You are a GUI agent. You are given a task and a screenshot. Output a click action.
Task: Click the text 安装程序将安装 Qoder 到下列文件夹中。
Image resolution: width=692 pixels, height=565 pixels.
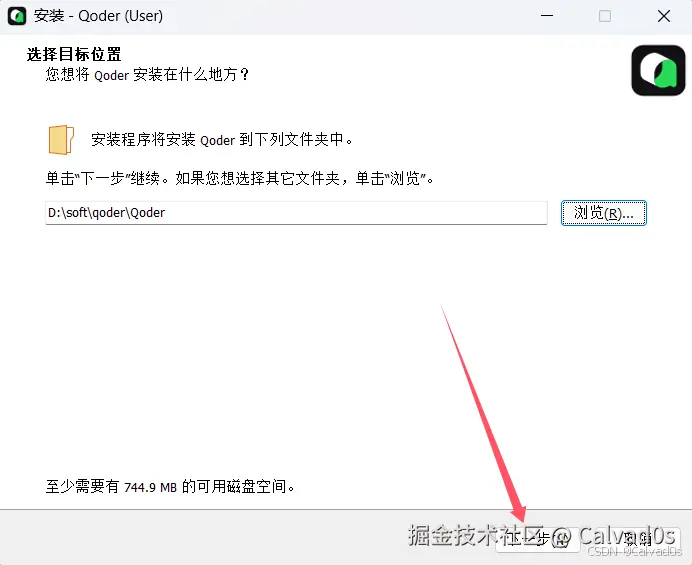[x=222, y=139]
